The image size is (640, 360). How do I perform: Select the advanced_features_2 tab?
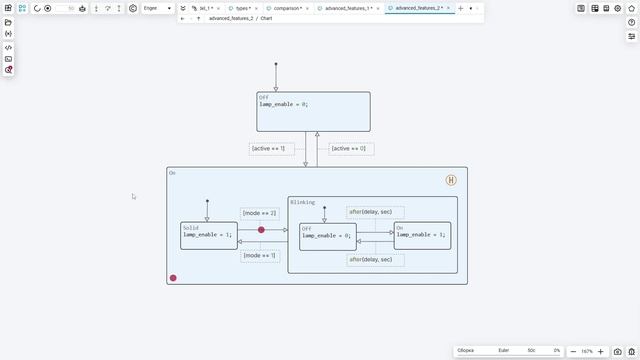pos(419,8)
